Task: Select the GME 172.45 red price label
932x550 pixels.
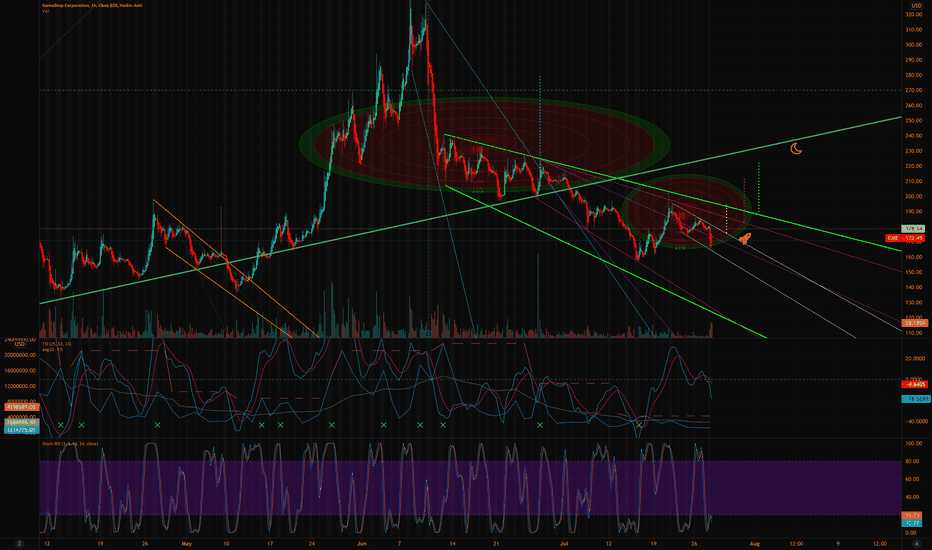Action: tap(906, 238)
